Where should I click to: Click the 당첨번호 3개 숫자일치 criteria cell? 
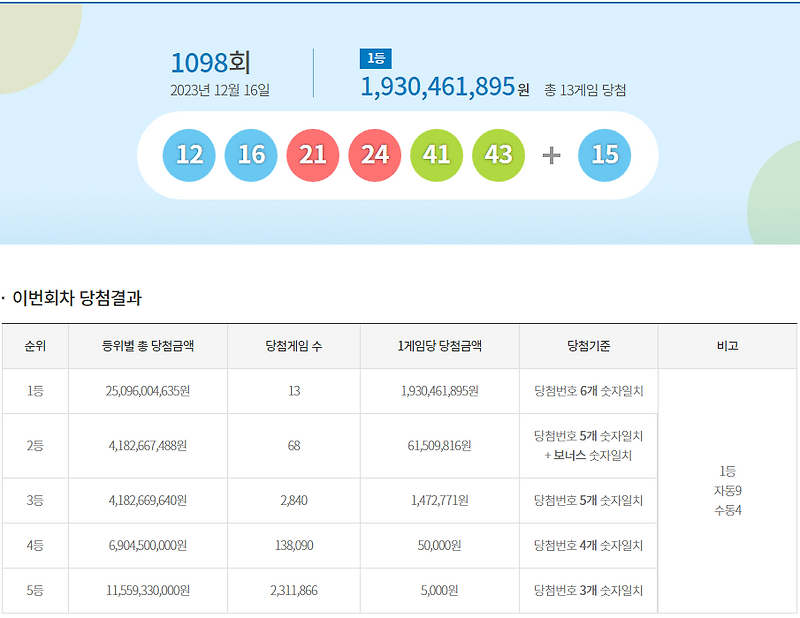point(589,590)
